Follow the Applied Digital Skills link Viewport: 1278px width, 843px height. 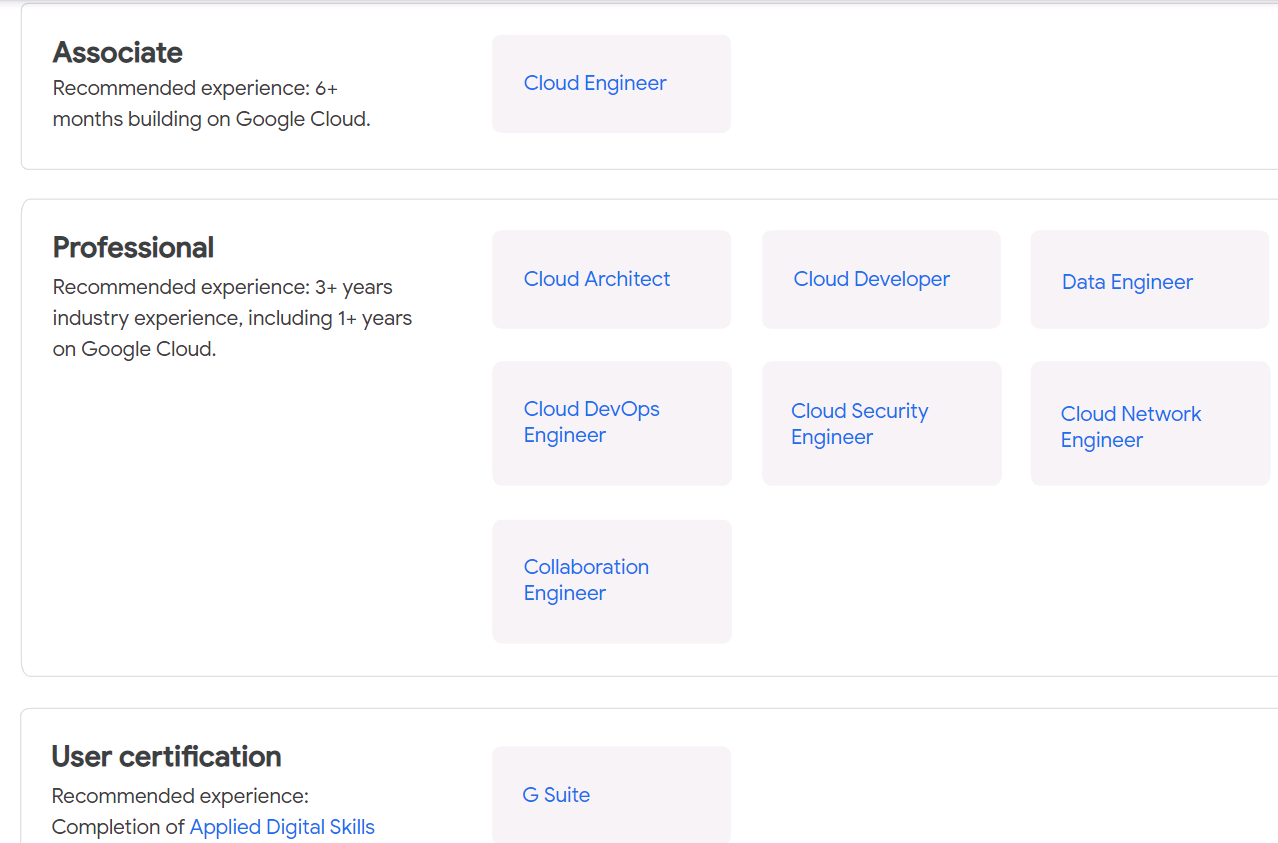(282, 827)
